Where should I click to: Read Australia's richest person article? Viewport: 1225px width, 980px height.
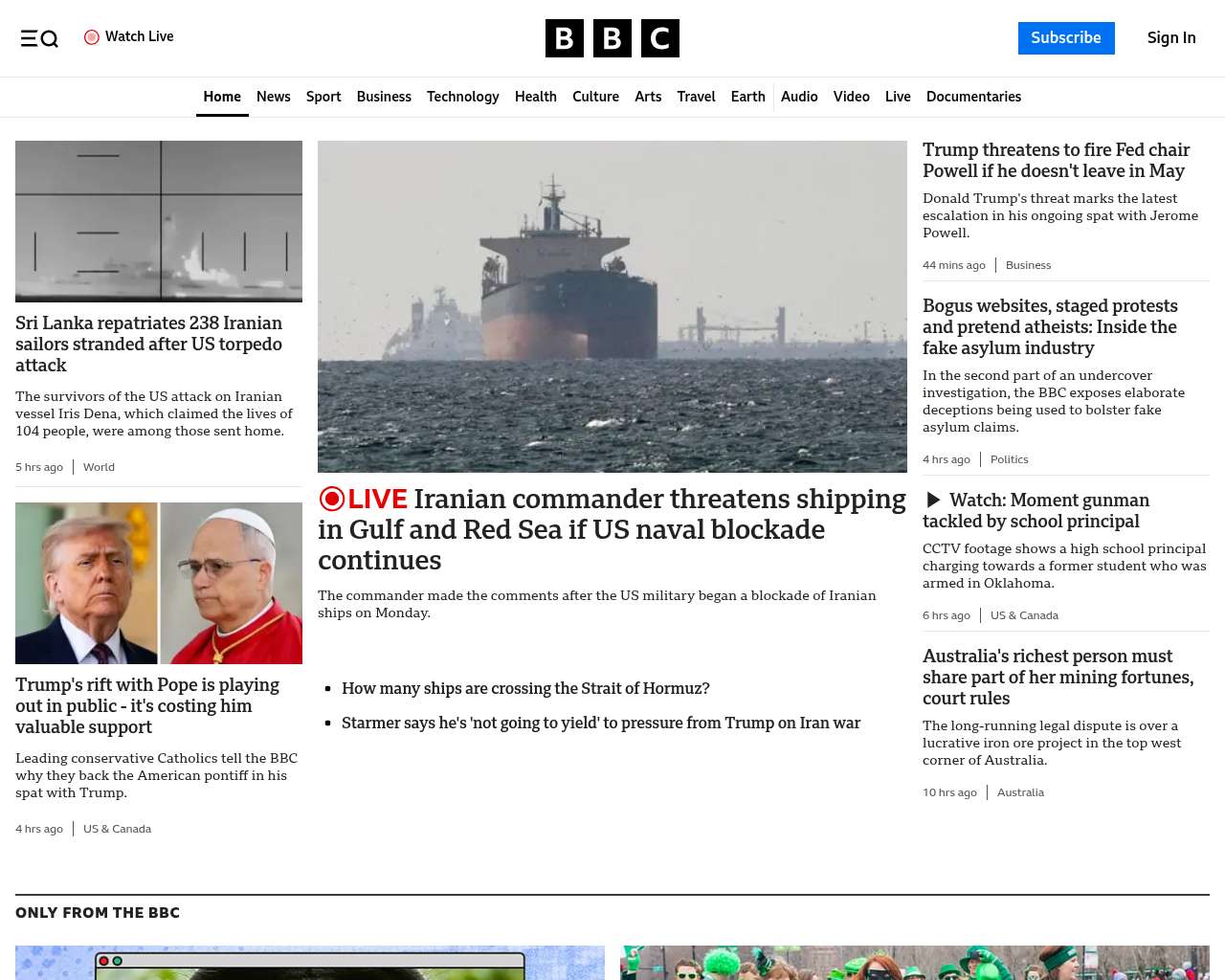tap(1058, 677)
